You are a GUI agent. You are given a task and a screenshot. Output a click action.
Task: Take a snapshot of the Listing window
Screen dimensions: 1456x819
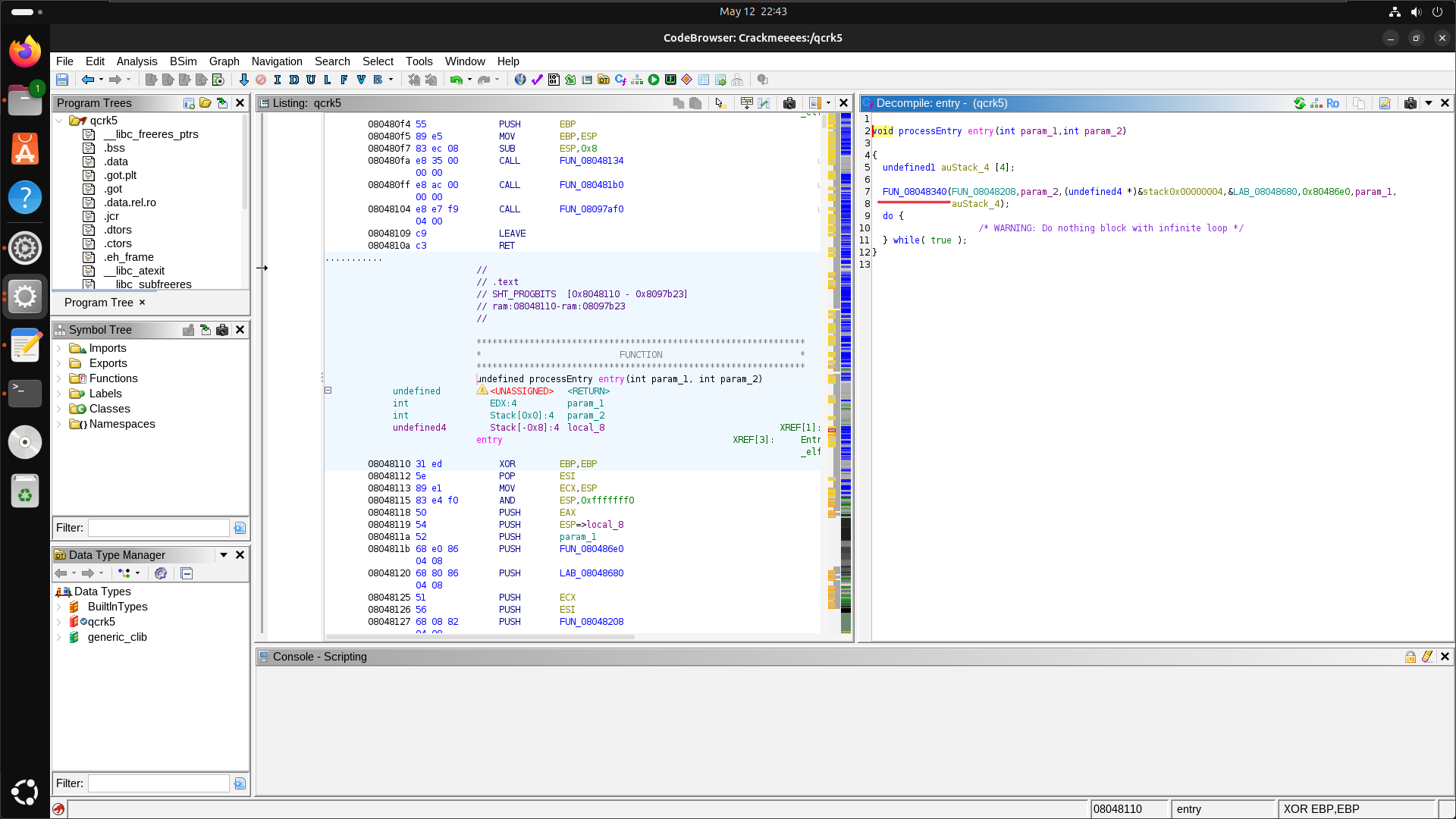(x=789, y=103)
